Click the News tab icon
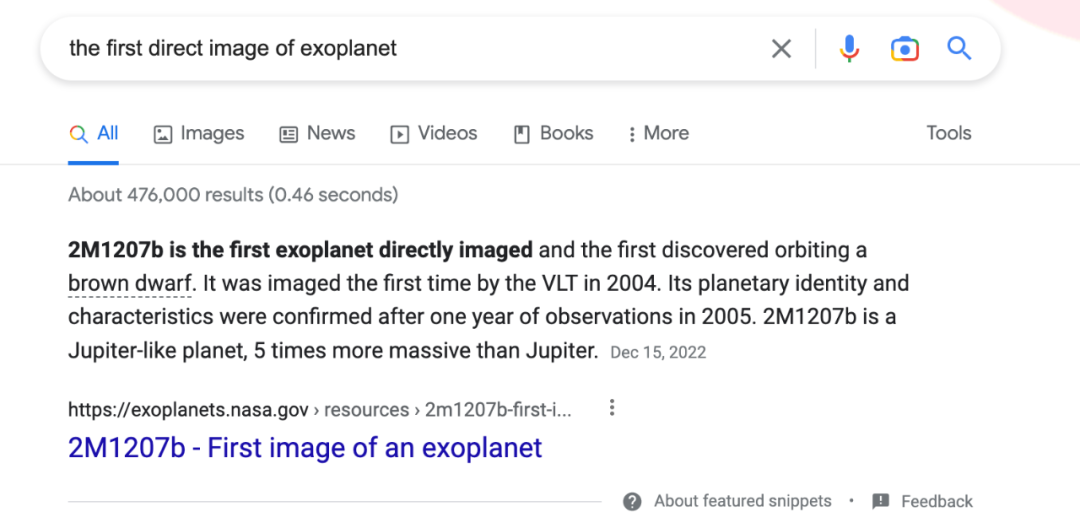 [x=289, y=134]
